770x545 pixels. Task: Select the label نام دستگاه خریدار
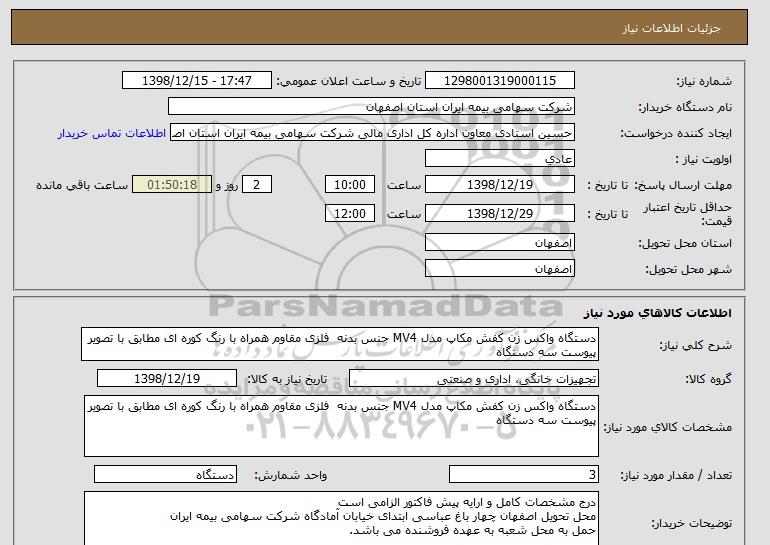(x=685, y=108)
